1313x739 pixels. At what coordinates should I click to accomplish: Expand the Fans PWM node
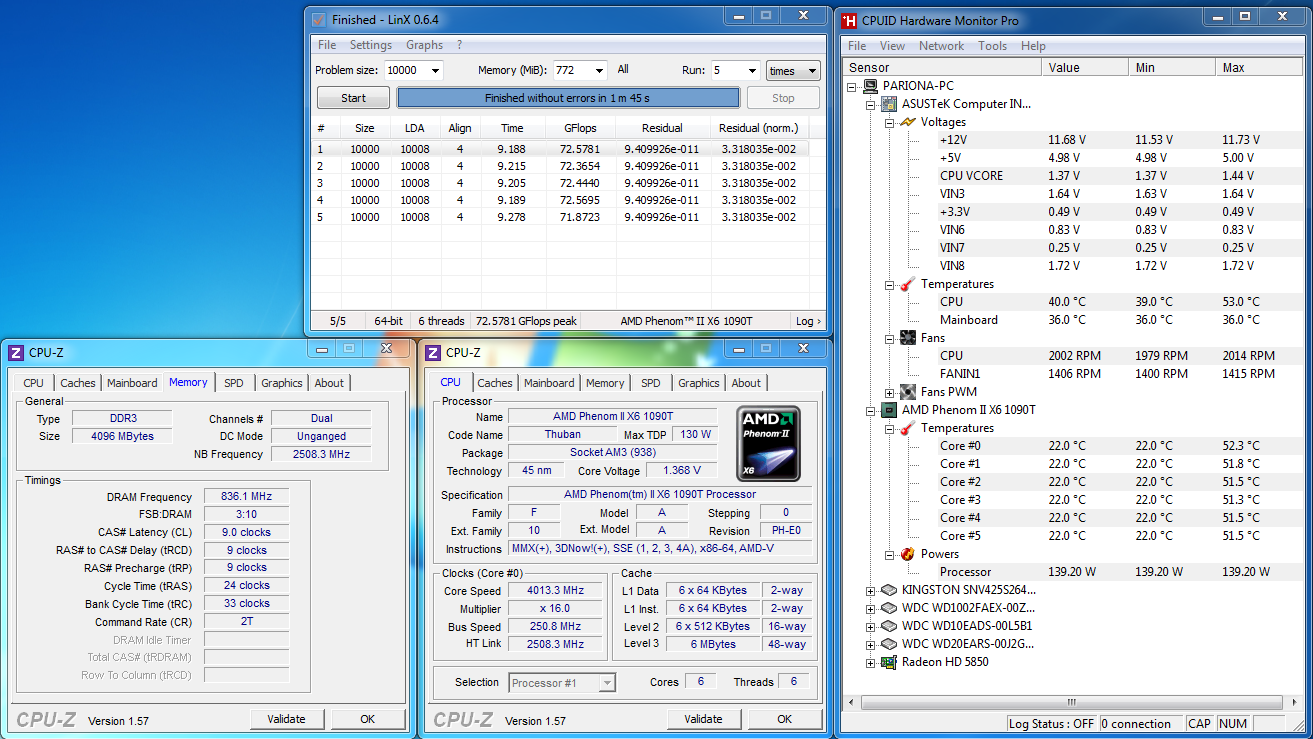tap(889, 392)
